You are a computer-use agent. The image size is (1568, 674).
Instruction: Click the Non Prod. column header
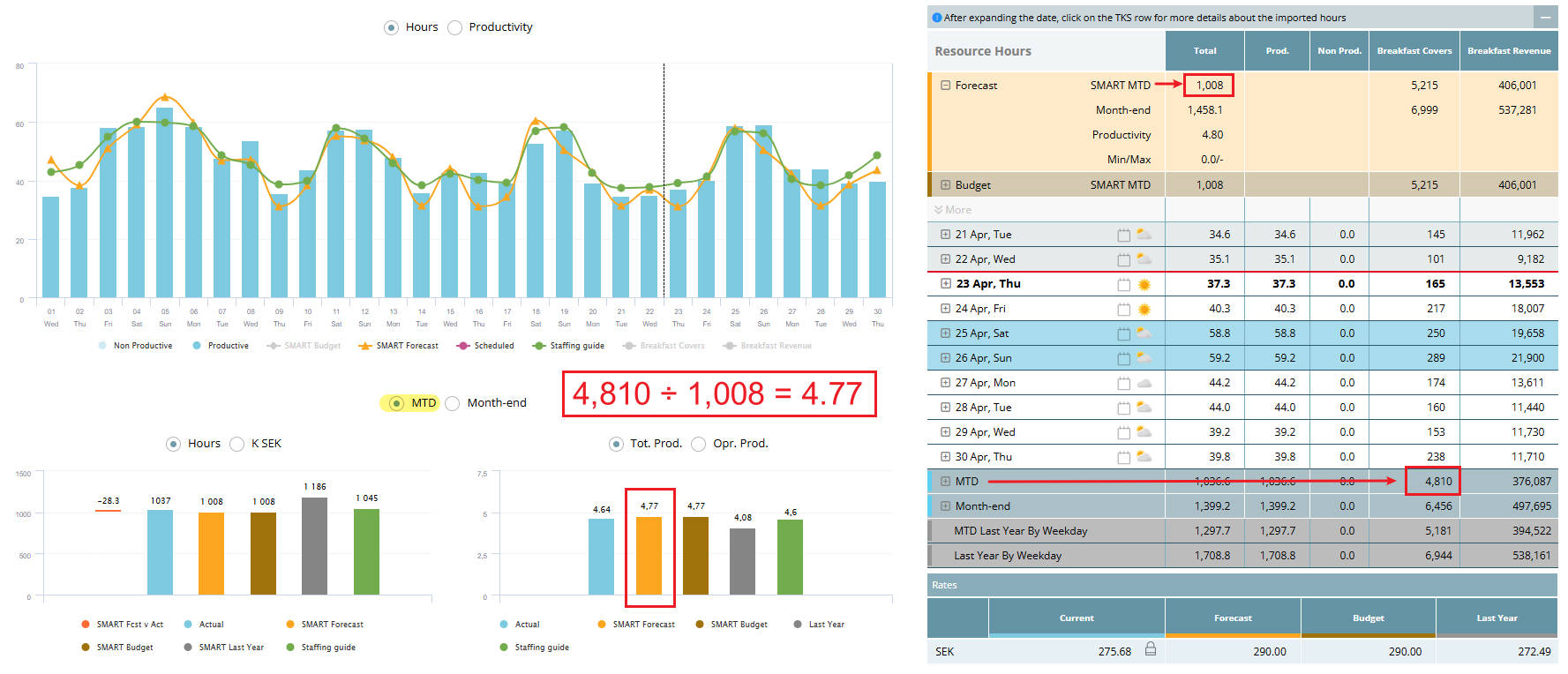point(1339,51)
